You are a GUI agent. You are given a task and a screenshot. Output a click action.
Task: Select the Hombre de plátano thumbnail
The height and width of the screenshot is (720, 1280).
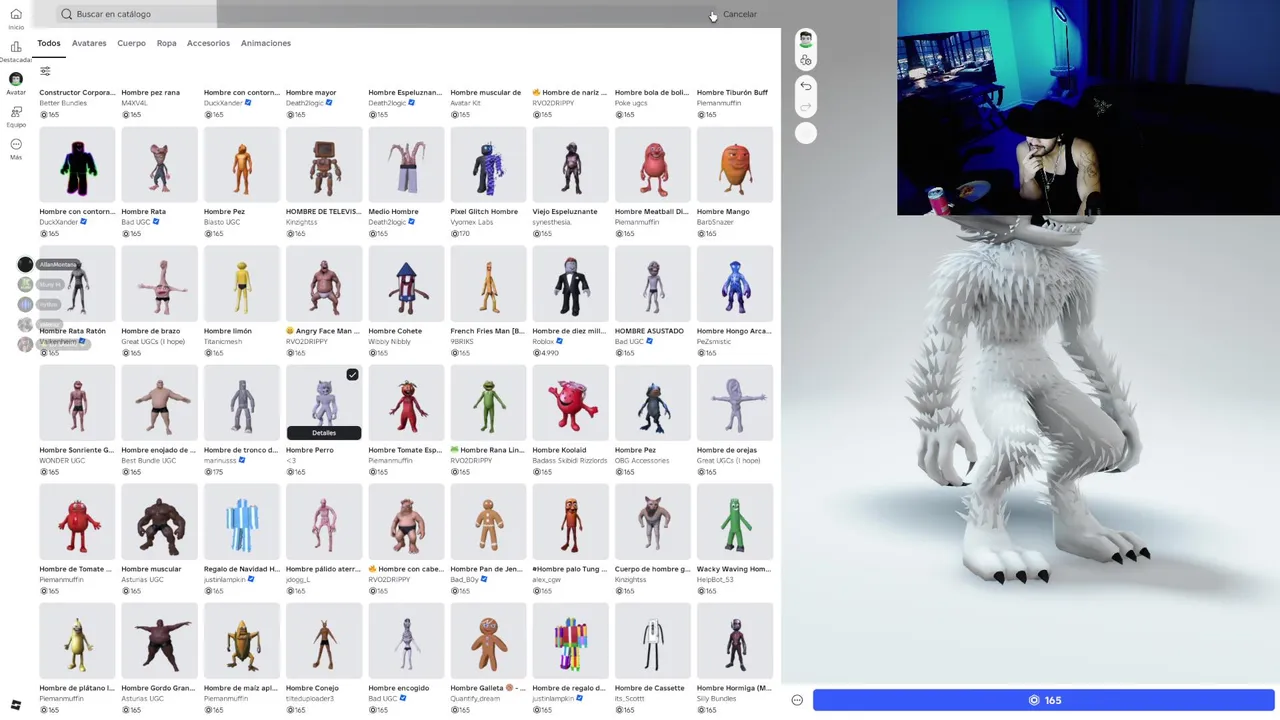pyautogui.click(x=77, y=640)
